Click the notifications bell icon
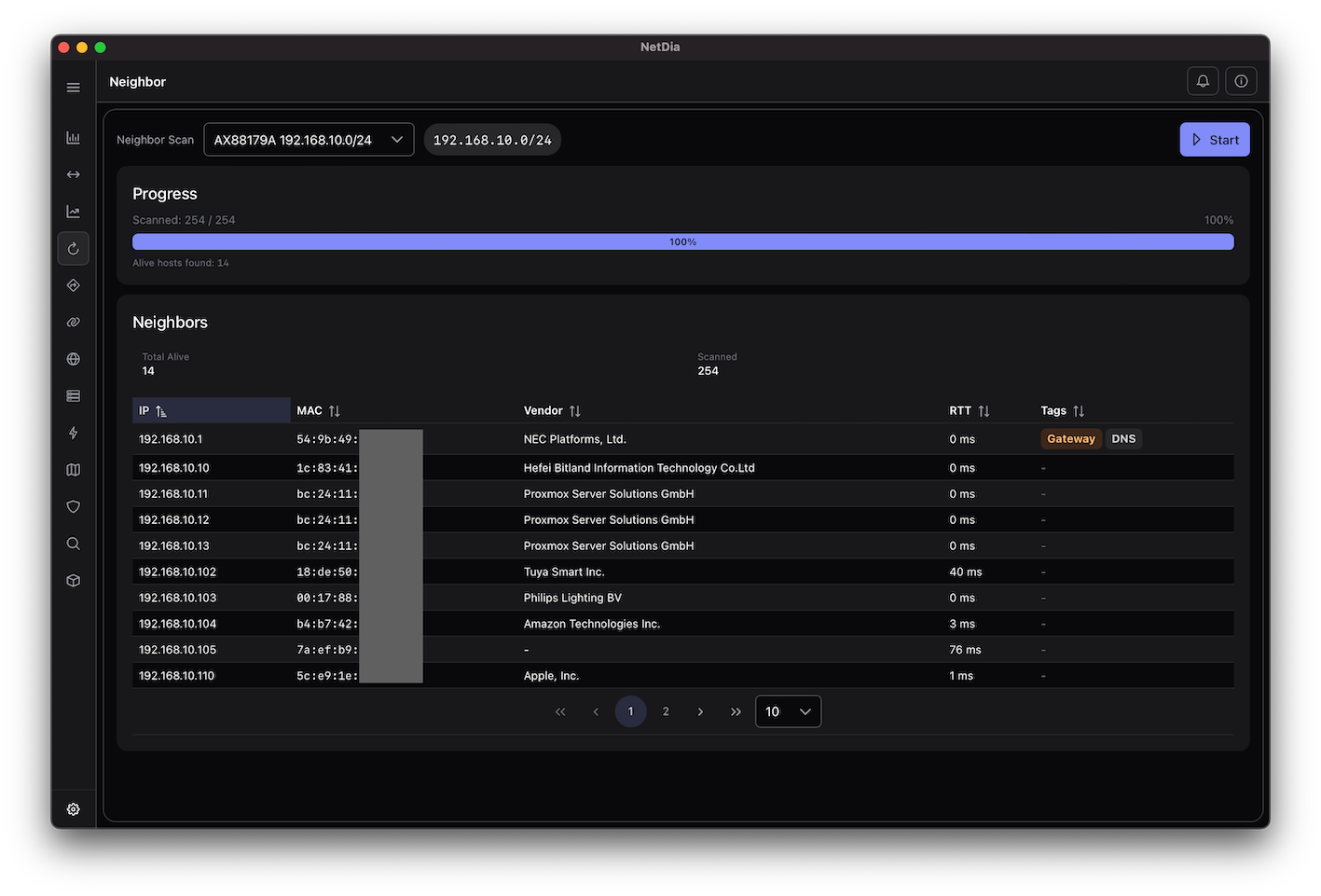The width and height of the screenshot is (1321, 896). pos(1203,81)
